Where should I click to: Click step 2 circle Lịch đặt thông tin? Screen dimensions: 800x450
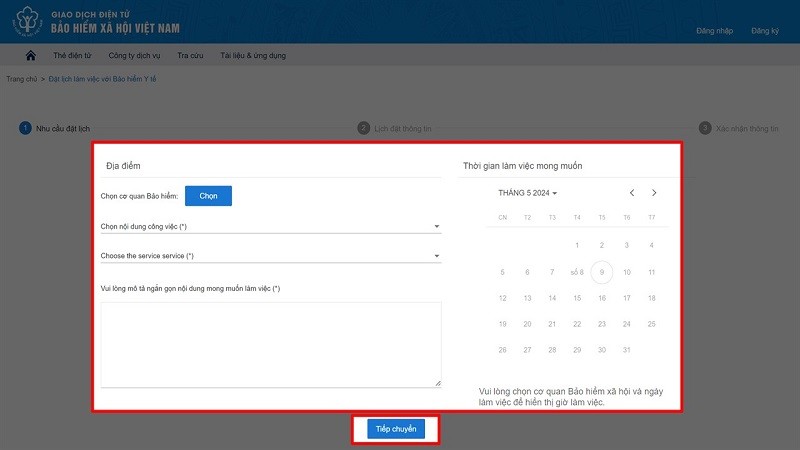[364, 128]
